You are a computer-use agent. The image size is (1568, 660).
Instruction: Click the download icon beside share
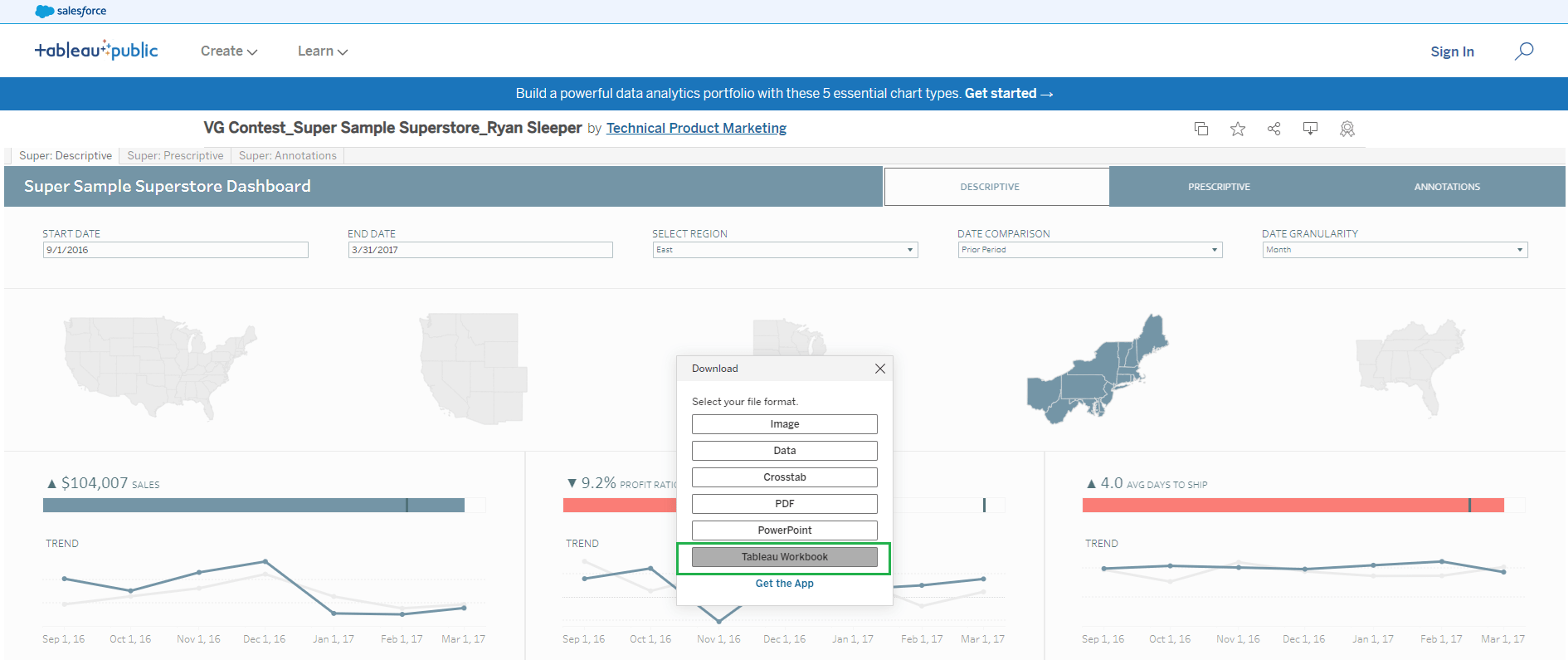1311,129
